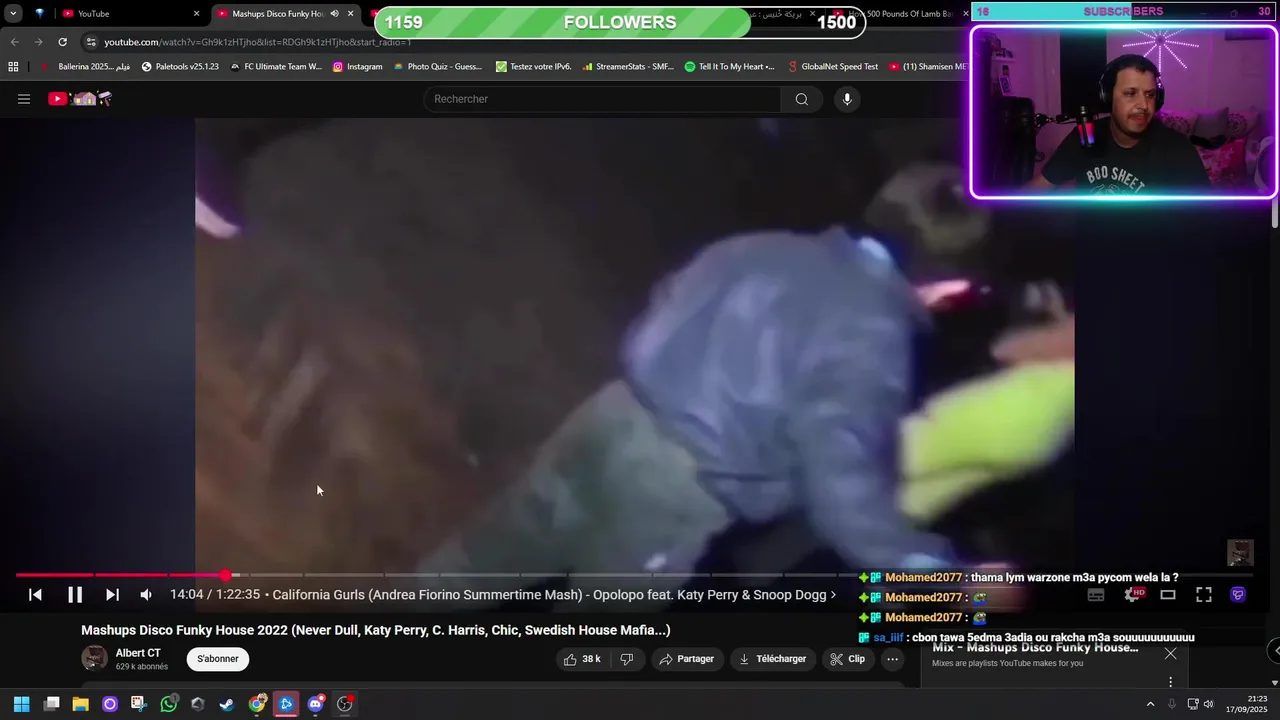The height and width of the screenshot is (720, 1280).
Task: Open Google Chrome from the taskbar
Action: click(257, 704)
